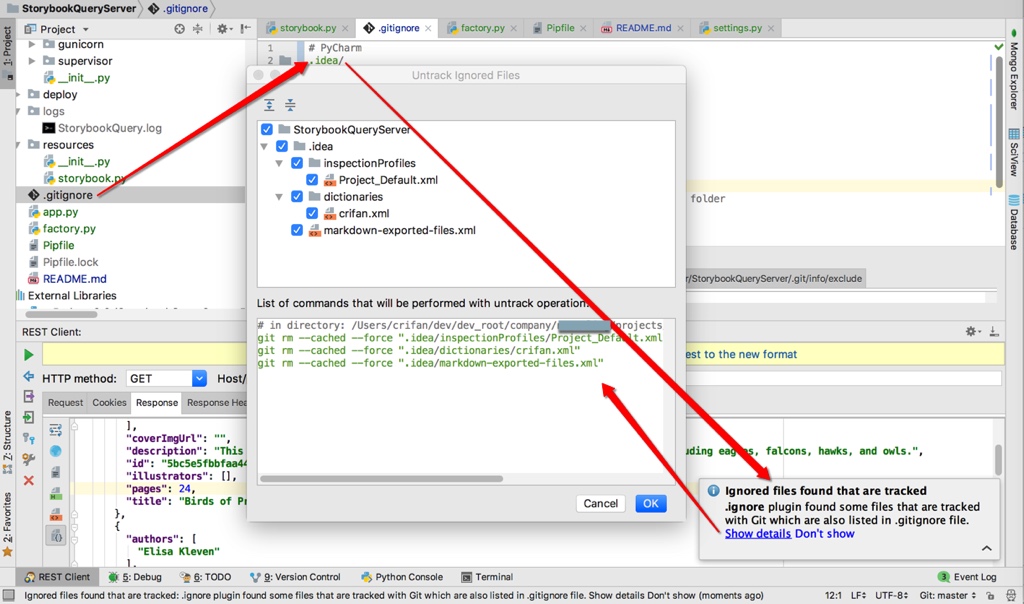Viewport: 1024px width, 604px height.
Task: Click the lock icon in status bar
Action: 991,596
